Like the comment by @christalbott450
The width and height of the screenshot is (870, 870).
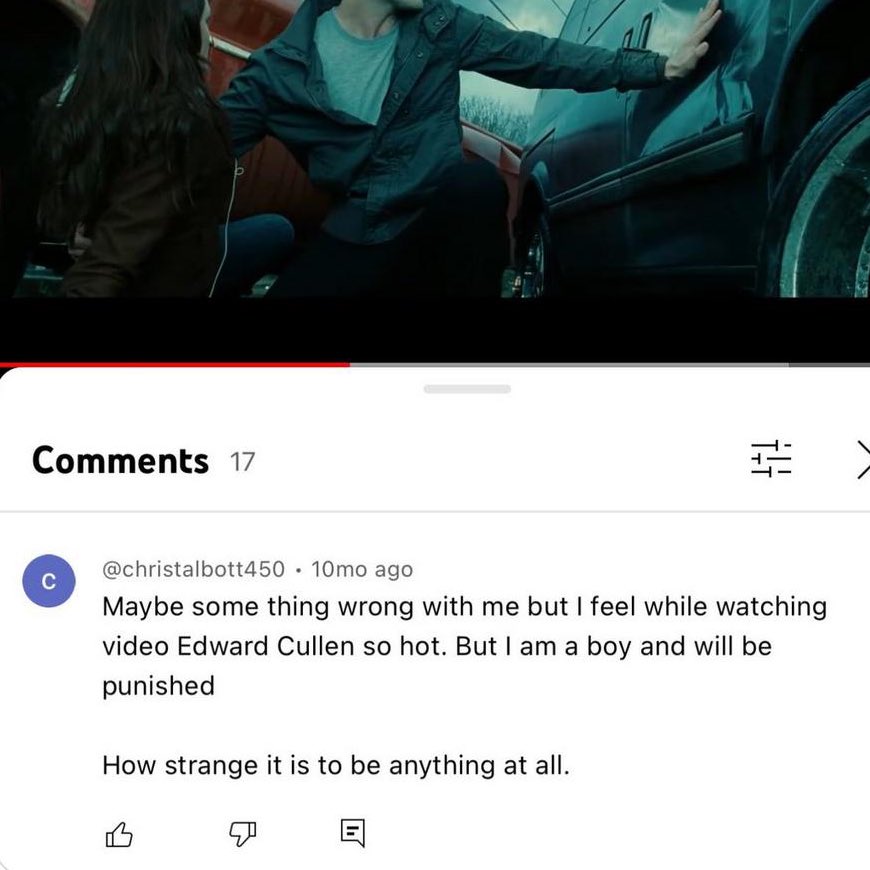(x=119, y=834)
